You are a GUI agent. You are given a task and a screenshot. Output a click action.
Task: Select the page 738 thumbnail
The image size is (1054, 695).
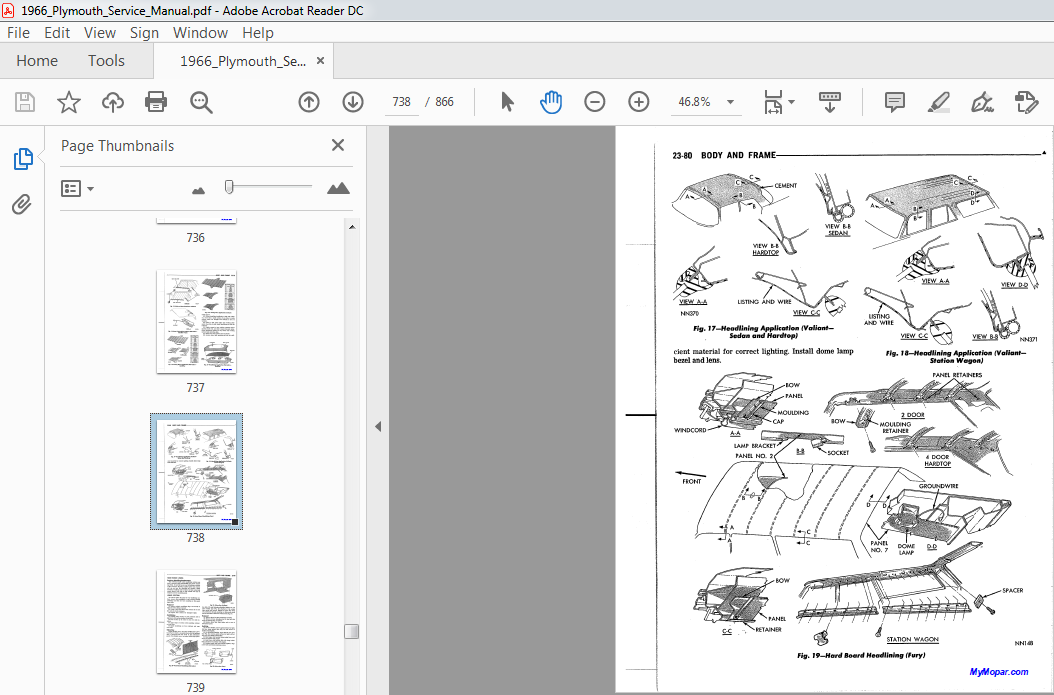(x=196, y=471)
